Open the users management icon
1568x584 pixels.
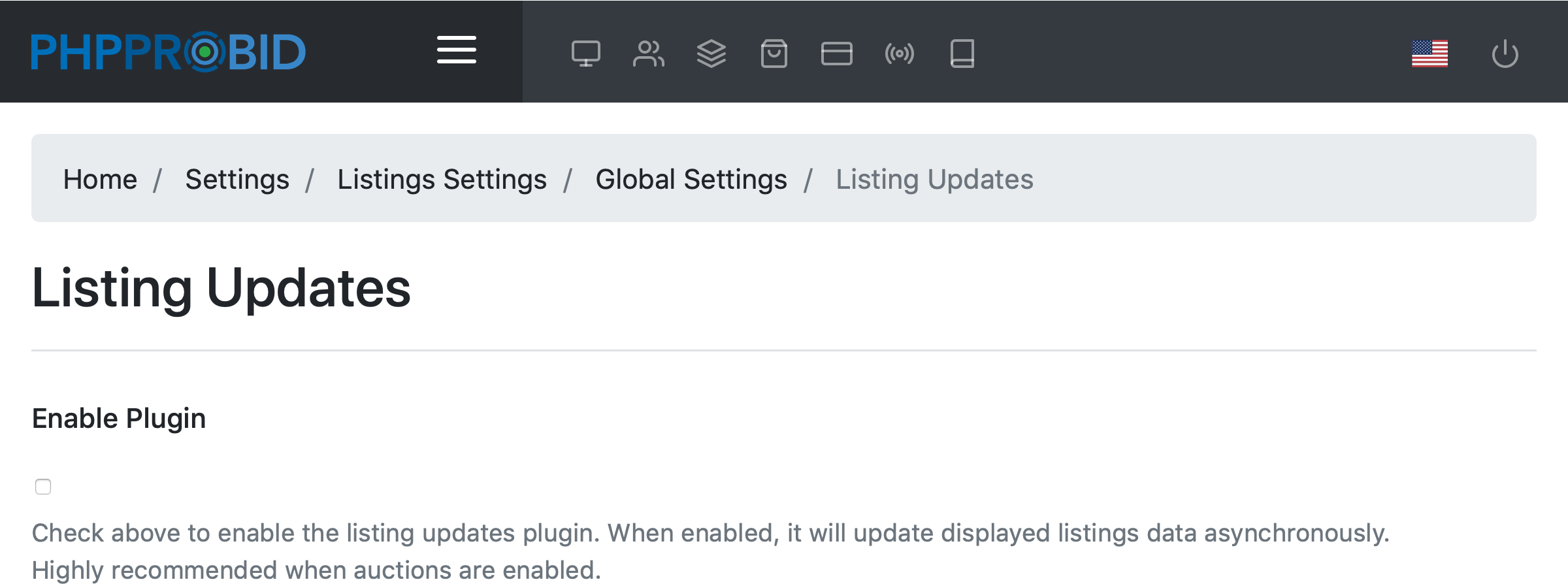pyautogui.click(x=648, y=54)
